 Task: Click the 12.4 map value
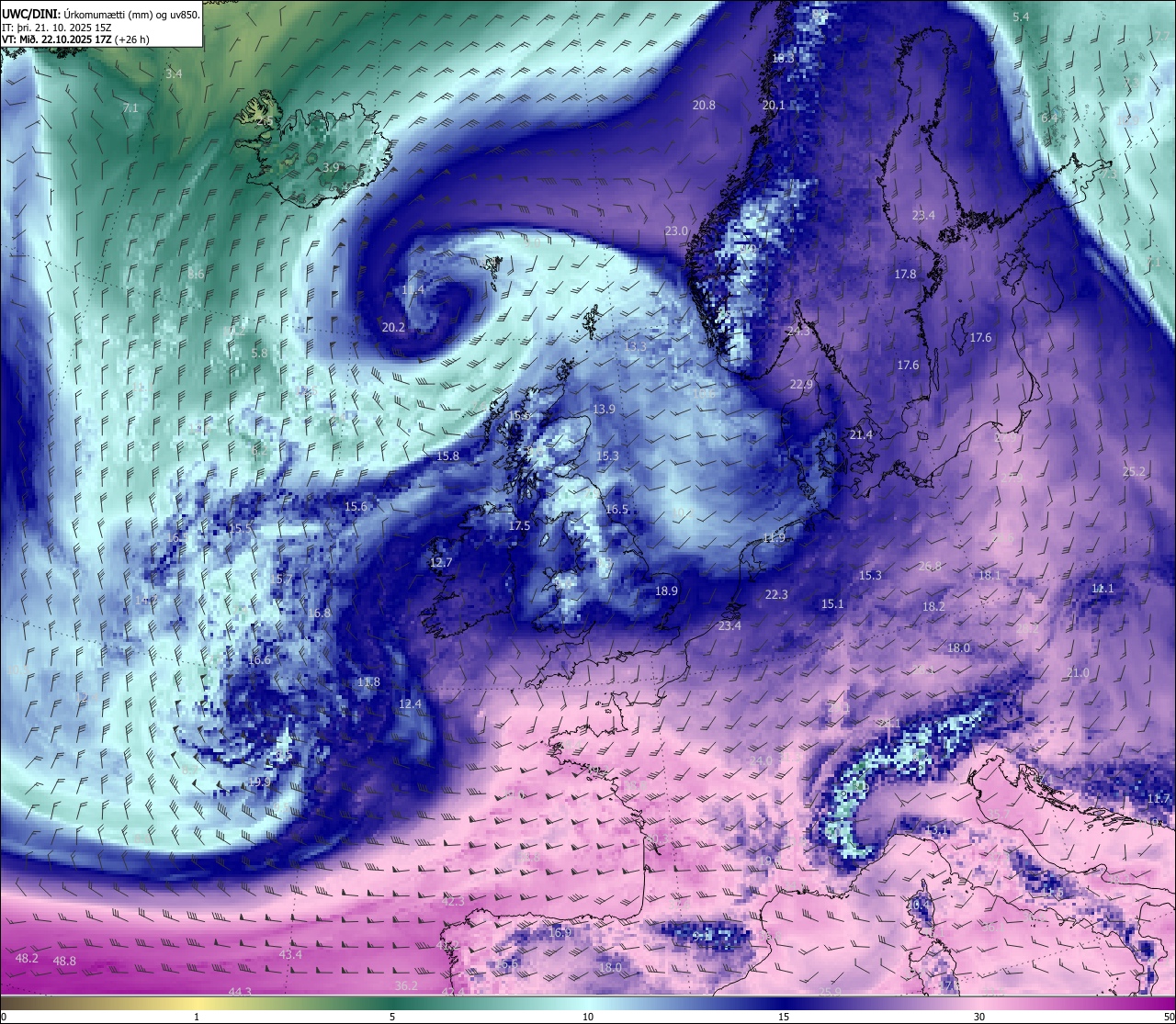pos(410,703)
